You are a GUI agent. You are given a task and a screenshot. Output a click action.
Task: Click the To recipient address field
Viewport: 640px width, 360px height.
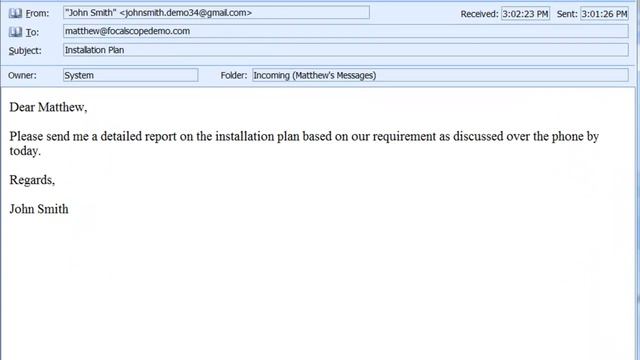(x=346, y=31)
